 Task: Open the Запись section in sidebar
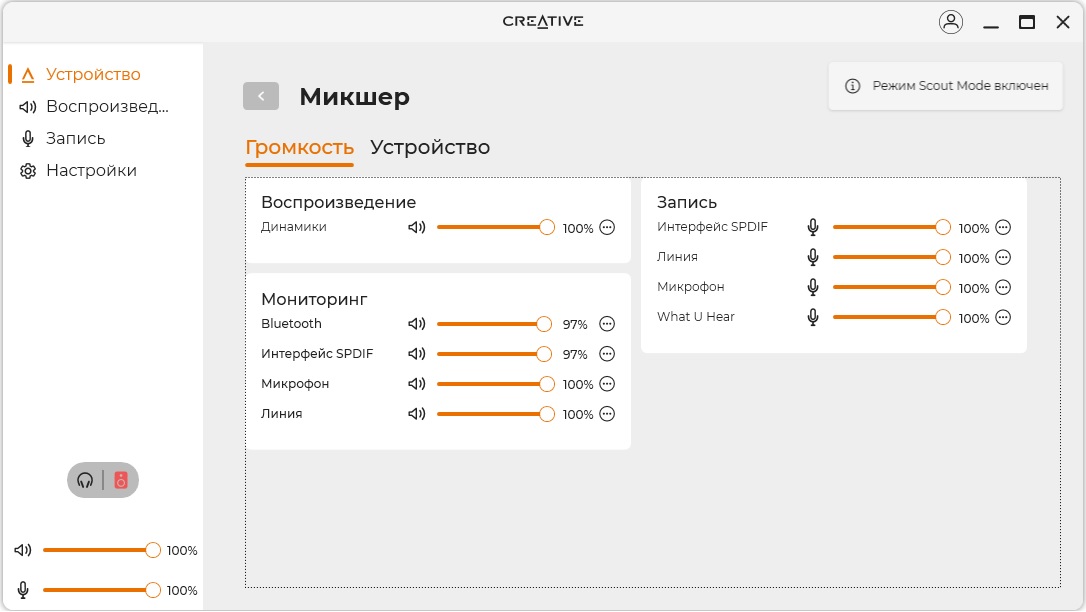75,139
